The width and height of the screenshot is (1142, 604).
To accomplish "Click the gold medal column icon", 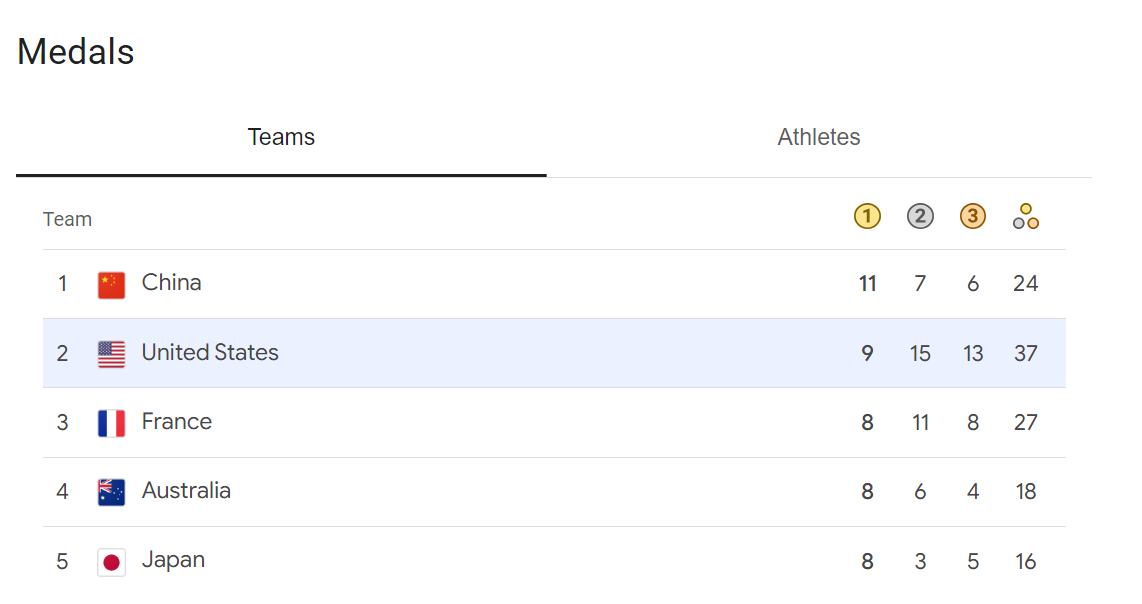I will [x=867, y=216].
